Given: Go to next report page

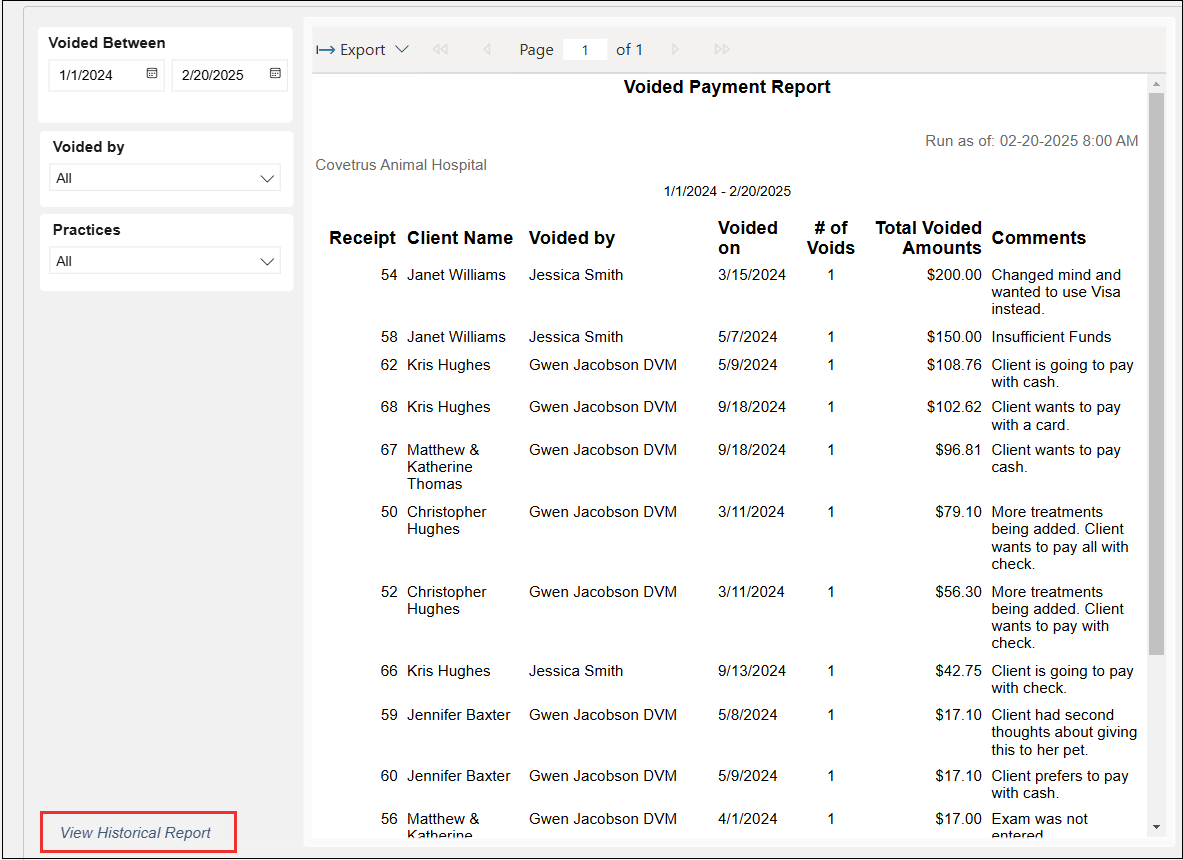Looking at the screenshot, I should 675,49.
